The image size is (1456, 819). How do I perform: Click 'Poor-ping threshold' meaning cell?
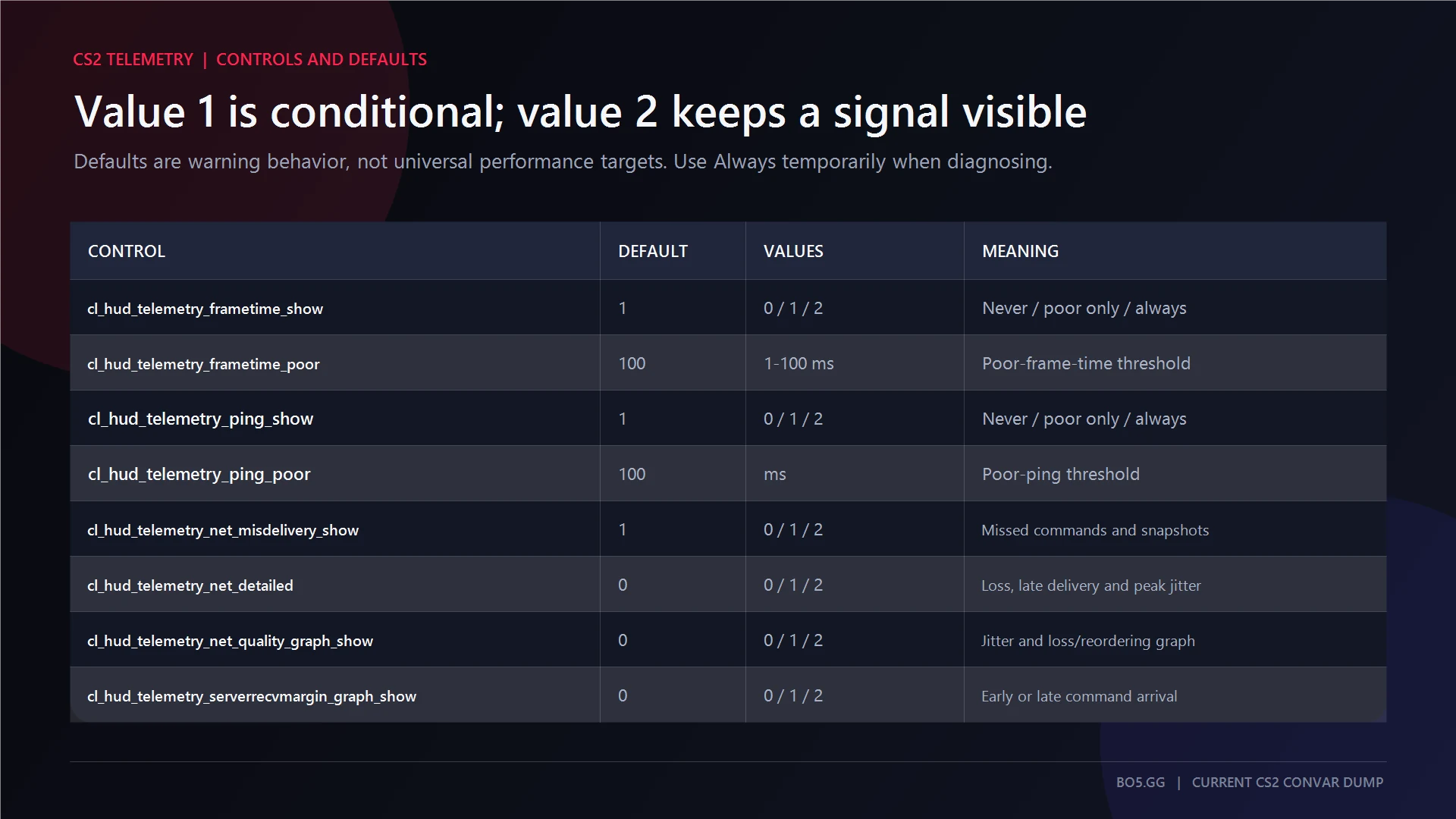1061,474
